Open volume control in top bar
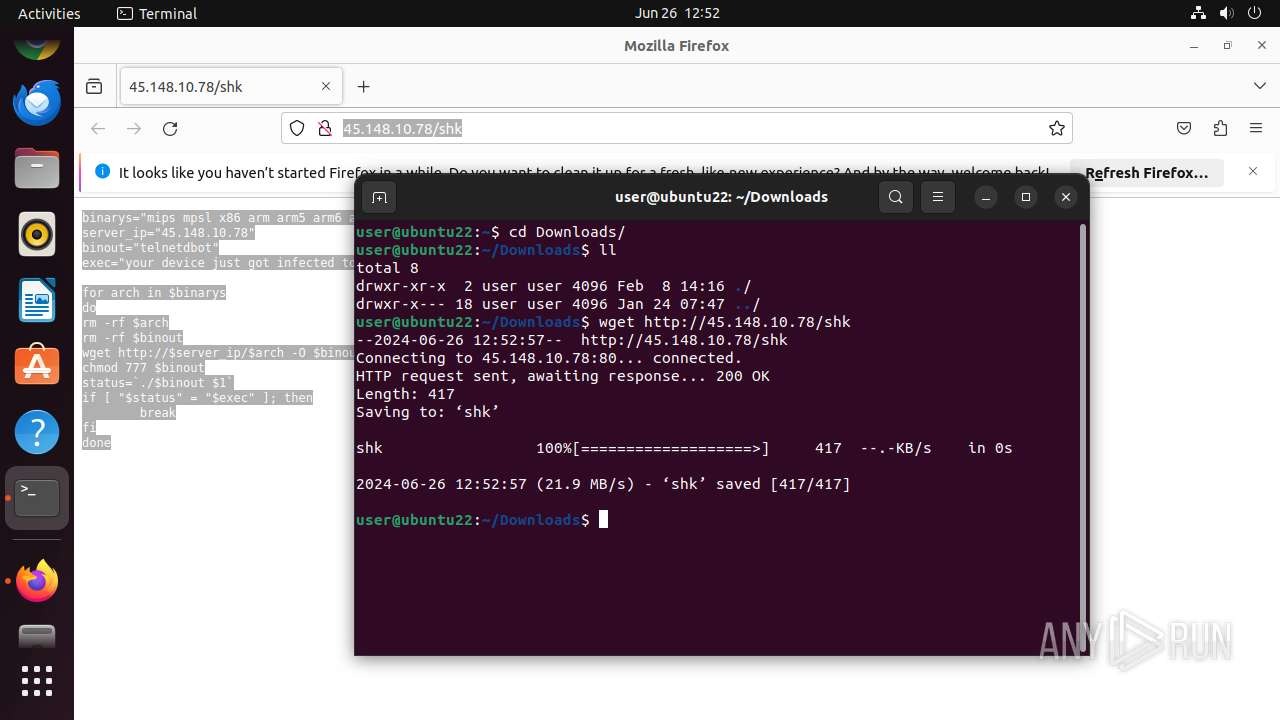The width and height of the screenshot is (1280, 720). 1227,13
